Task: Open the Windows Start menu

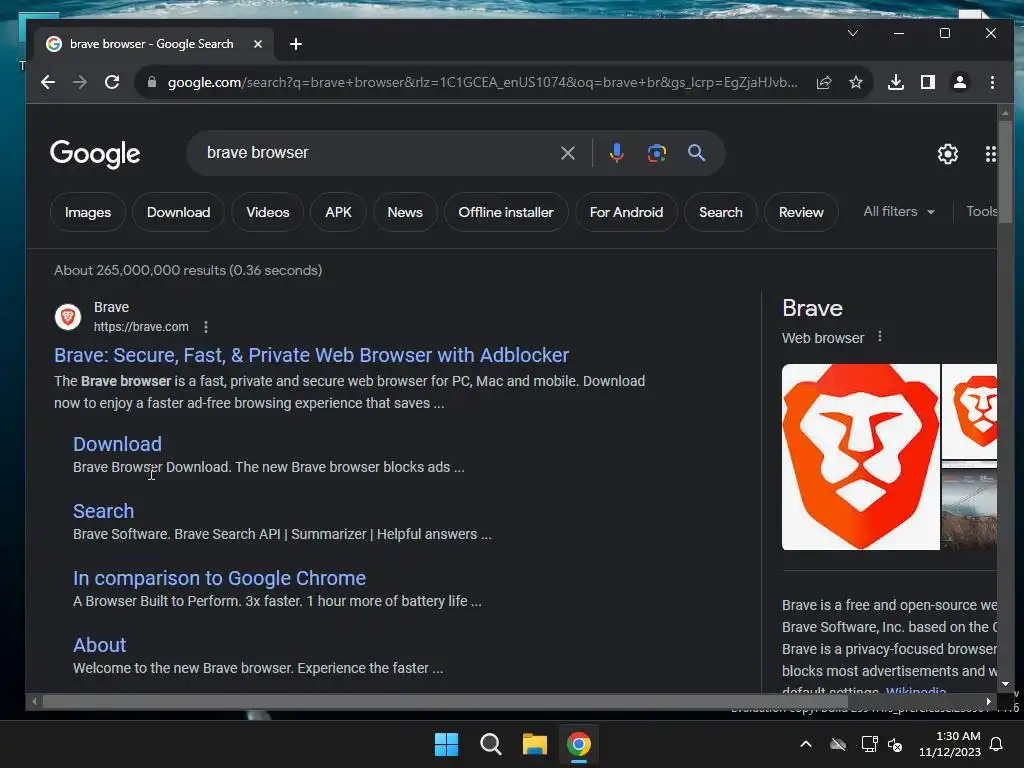Action: tap(447, 744)
